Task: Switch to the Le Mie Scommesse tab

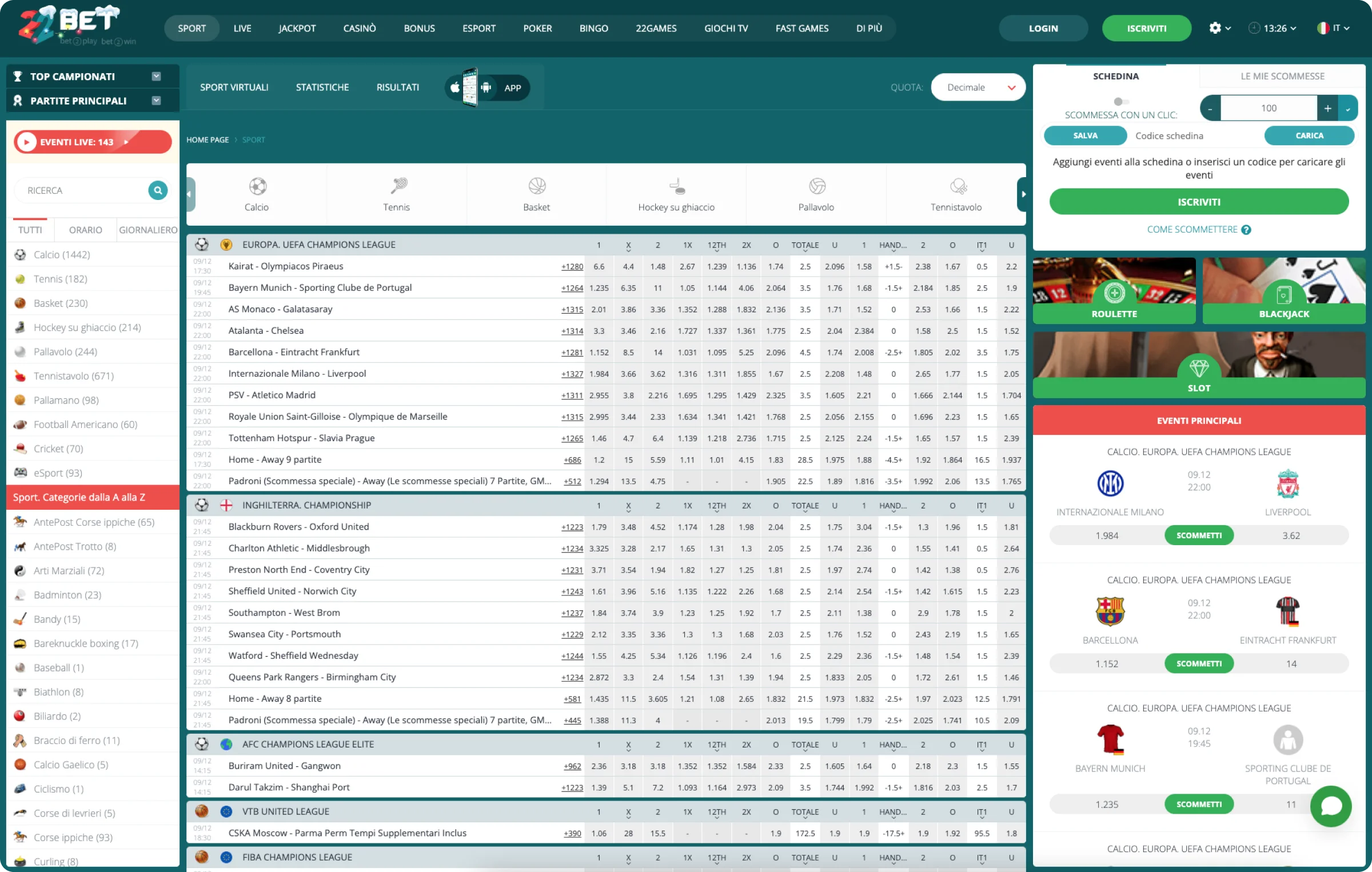Action: click(x=1282, y=76)
